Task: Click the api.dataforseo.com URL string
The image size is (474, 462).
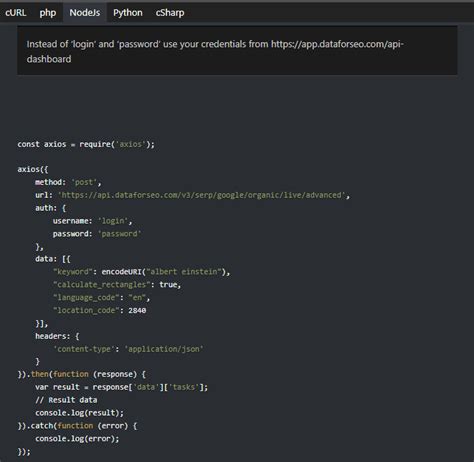Action: coord(202,195)
